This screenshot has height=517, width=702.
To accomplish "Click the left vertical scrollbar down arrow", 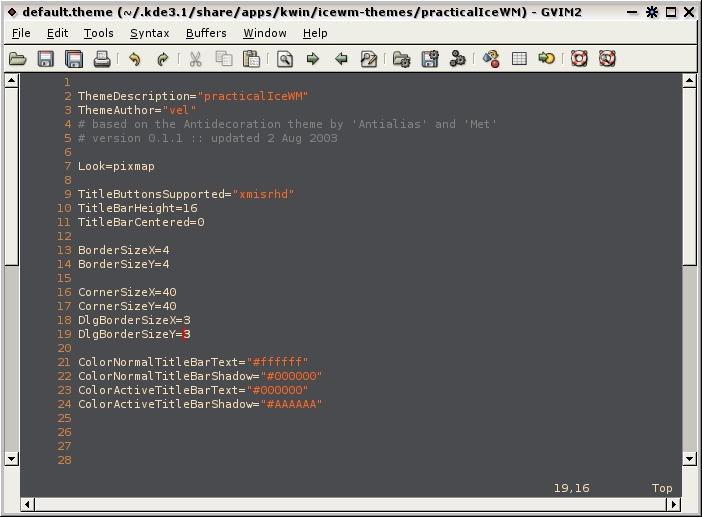I will [x=12, y=458].
